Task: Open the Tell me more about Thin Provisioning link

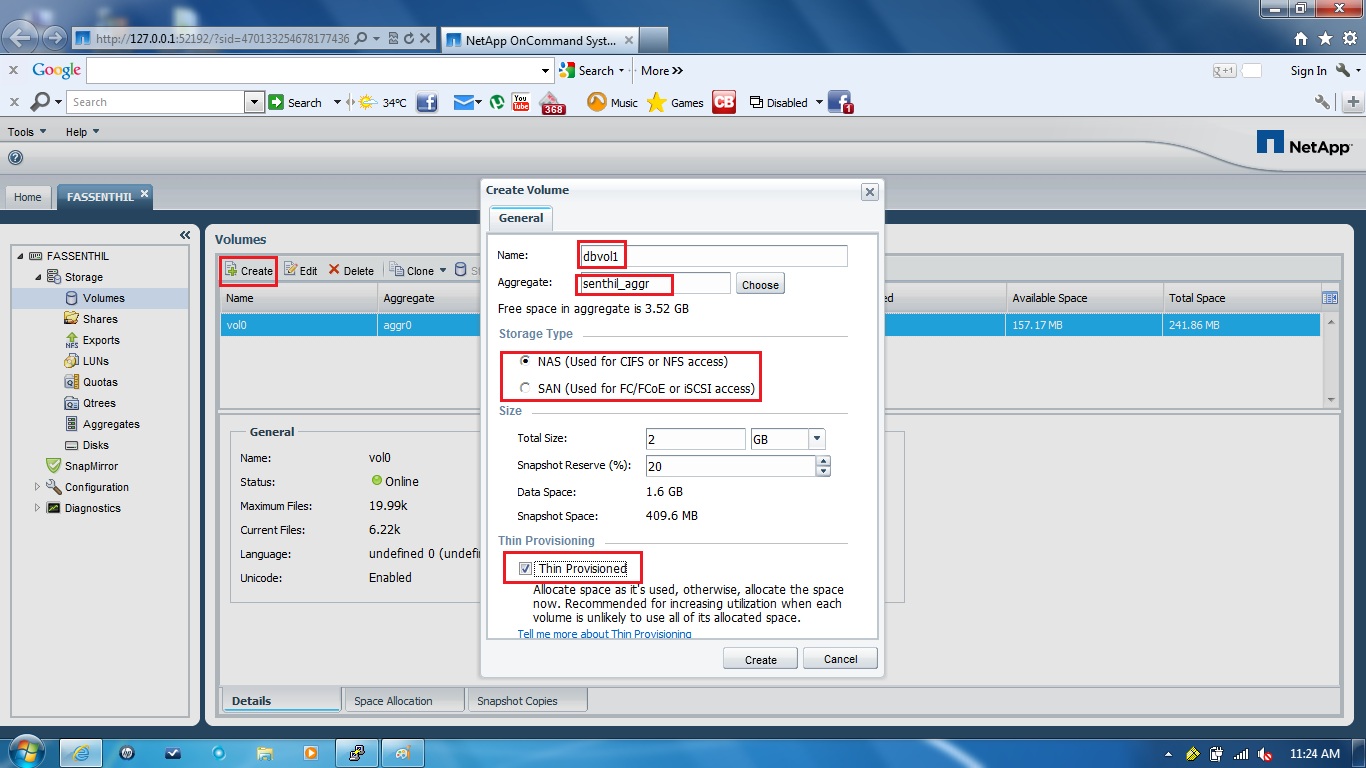Action: point(604,633)
